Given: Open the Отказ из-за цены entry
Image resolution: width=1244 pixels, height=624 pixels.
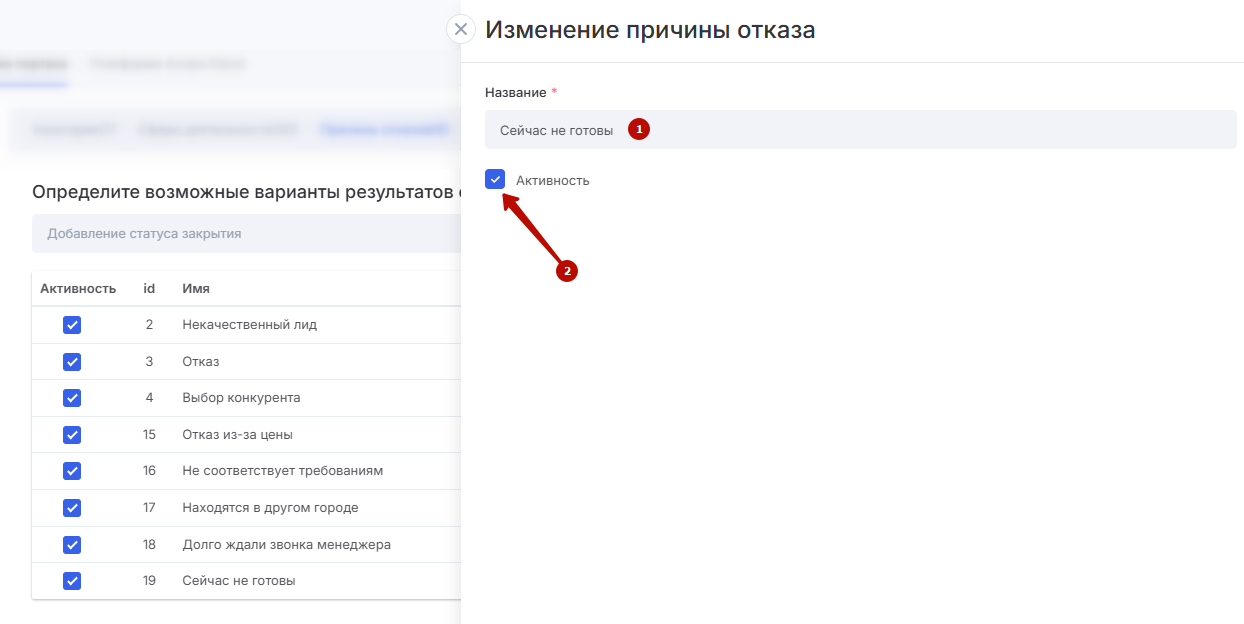Looking at the screenshot, I should click(237, 434).
